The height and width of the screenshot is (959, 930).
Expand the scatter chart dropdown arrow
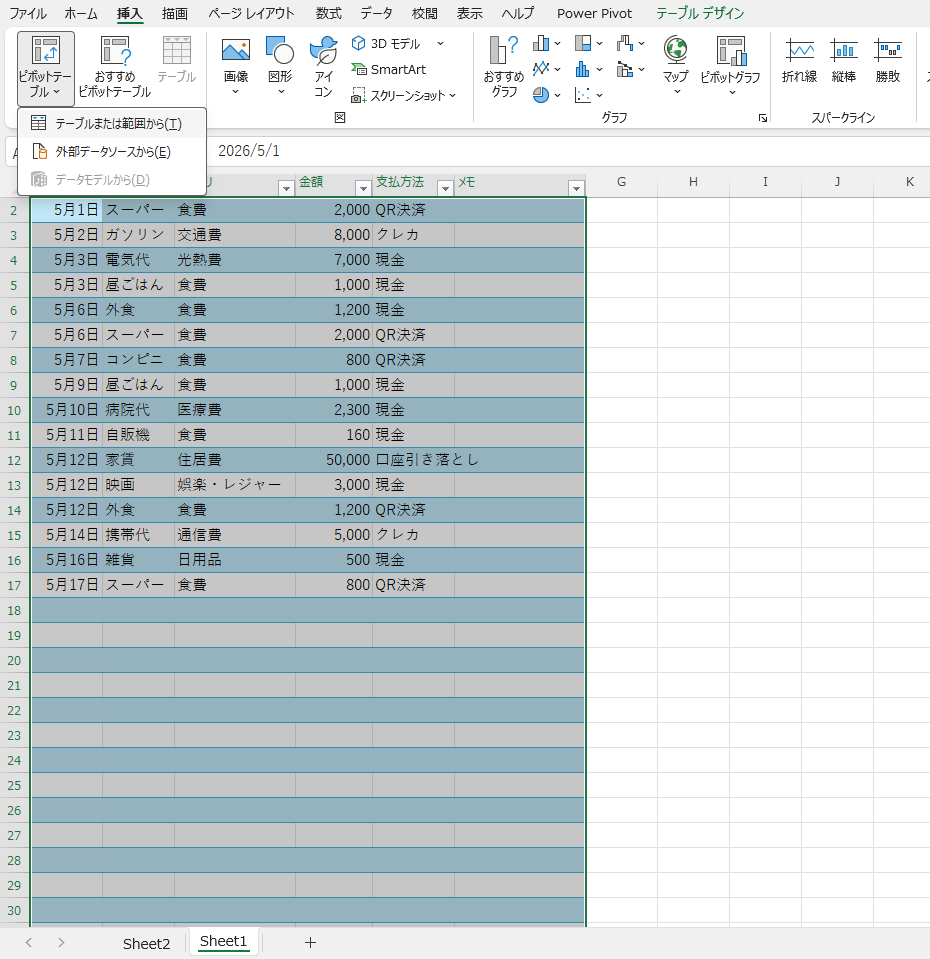click(600, 95)
